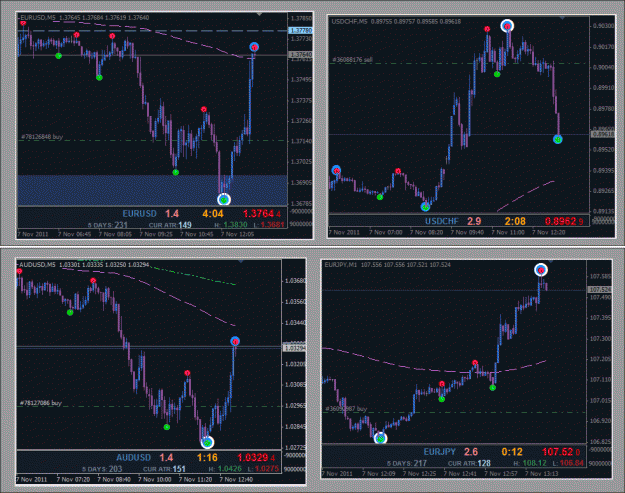
Task: Click the USDCHF symbol name in info panel
Action: [442, 221]
